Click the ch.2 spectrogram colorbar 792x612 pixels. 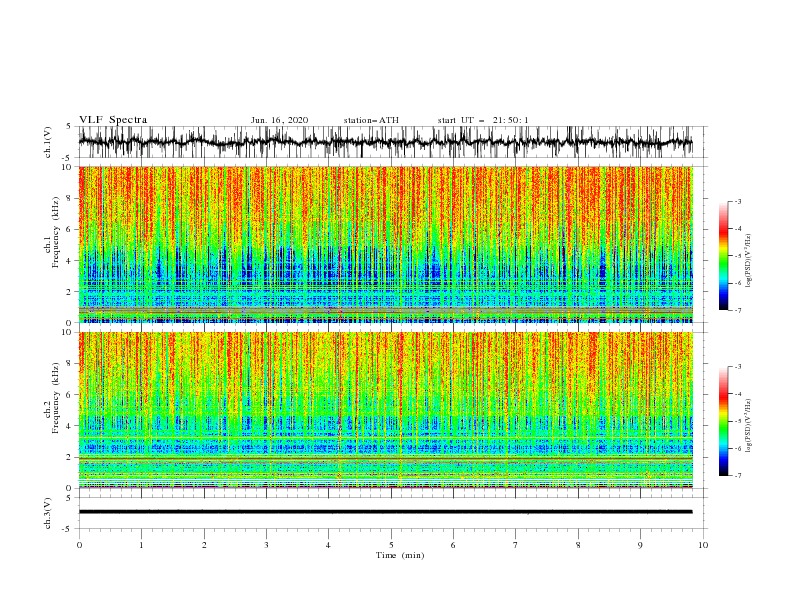click(723, 421)
